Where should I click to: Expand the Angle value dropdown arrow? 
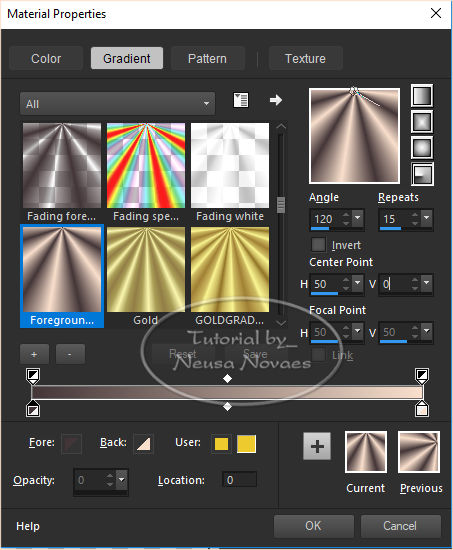(x=358, y=218)
